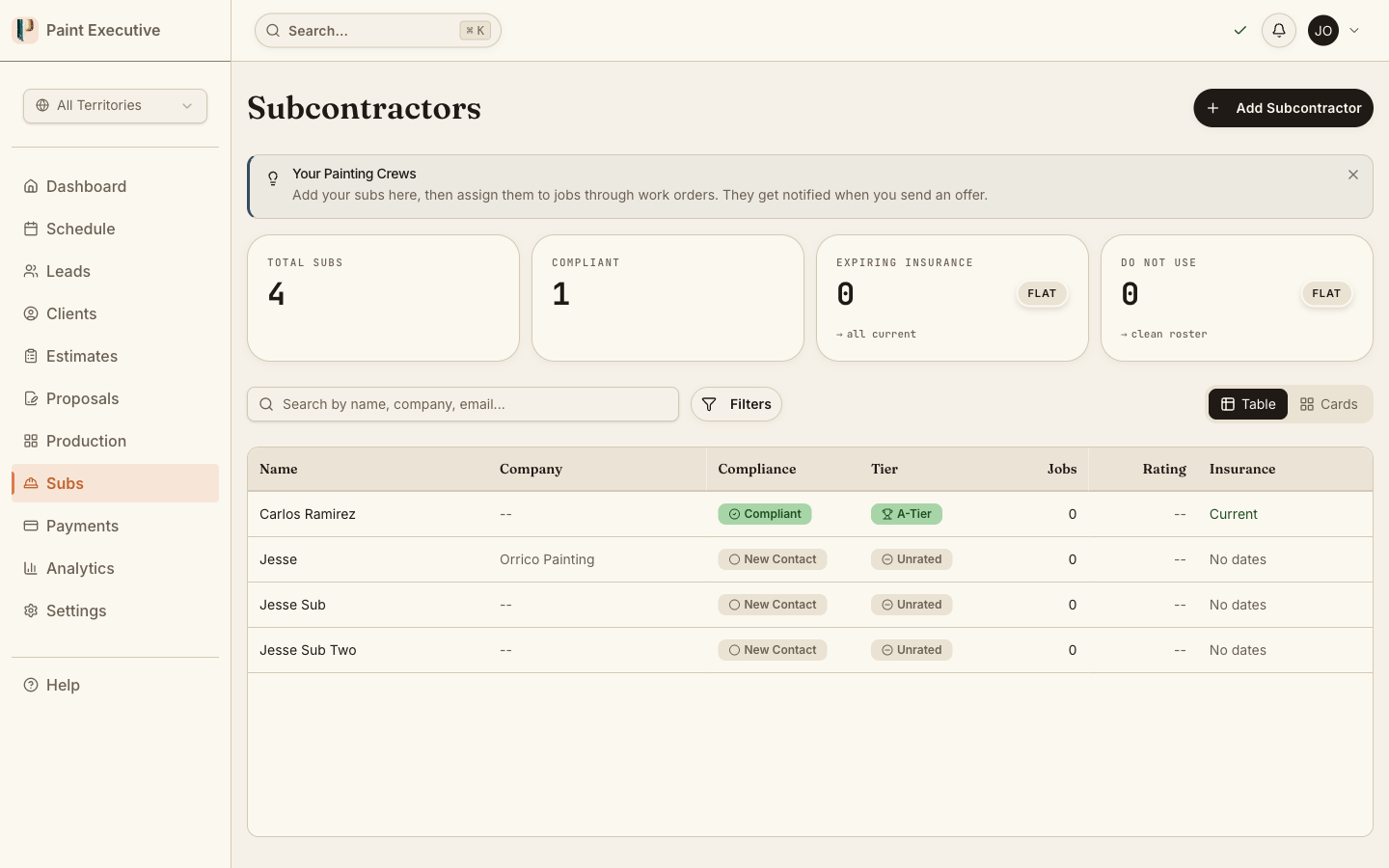The width and height of the screenshot is (1389, 868).
Task: Click Orrico Painting company cell
Action: click(547, 559)
